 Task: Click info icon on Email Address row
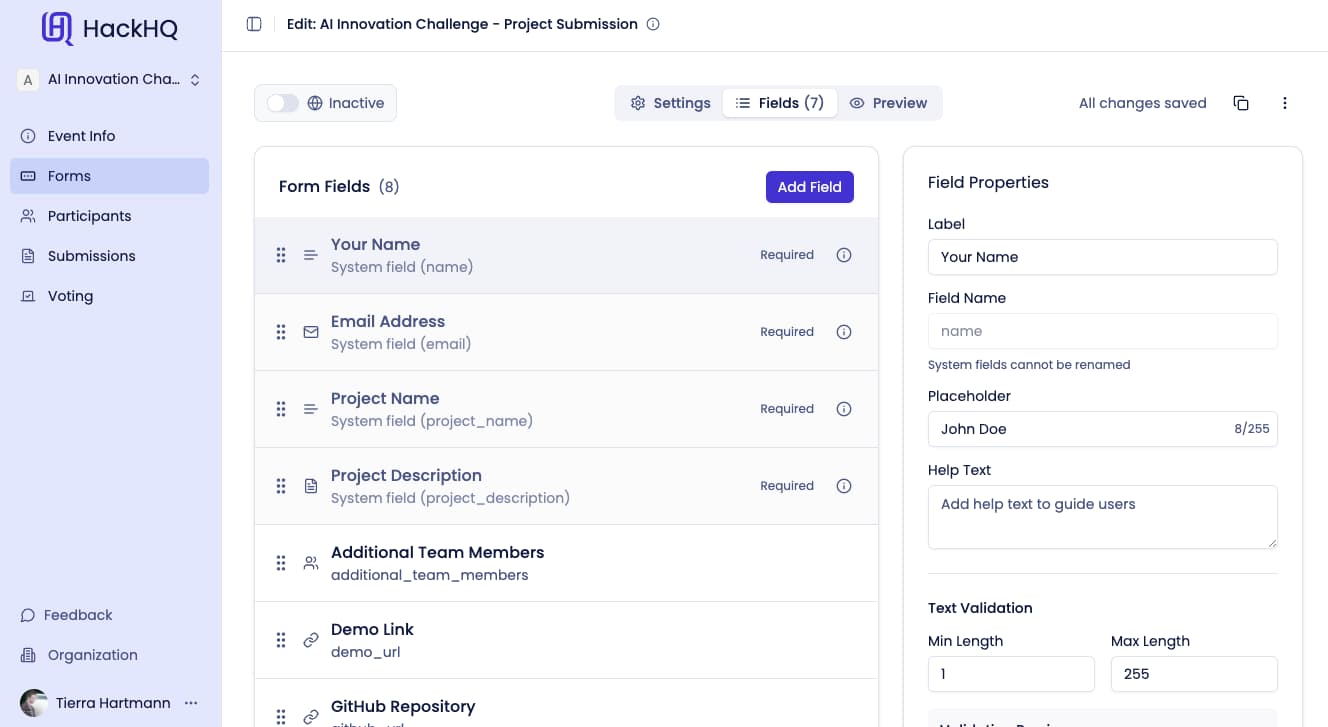pos(844,332)
